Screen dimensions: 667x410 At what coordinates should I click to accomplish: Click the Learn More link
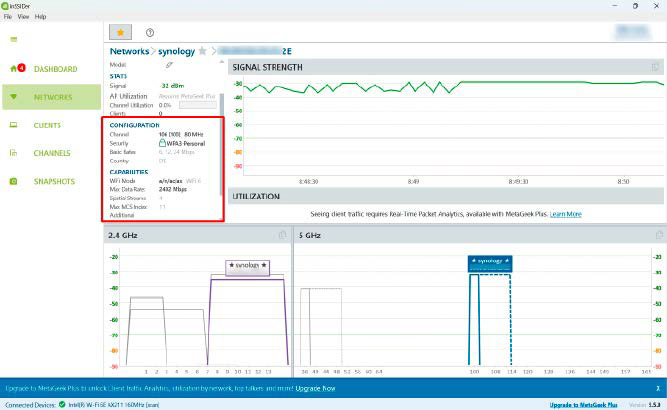coord(565,214)
